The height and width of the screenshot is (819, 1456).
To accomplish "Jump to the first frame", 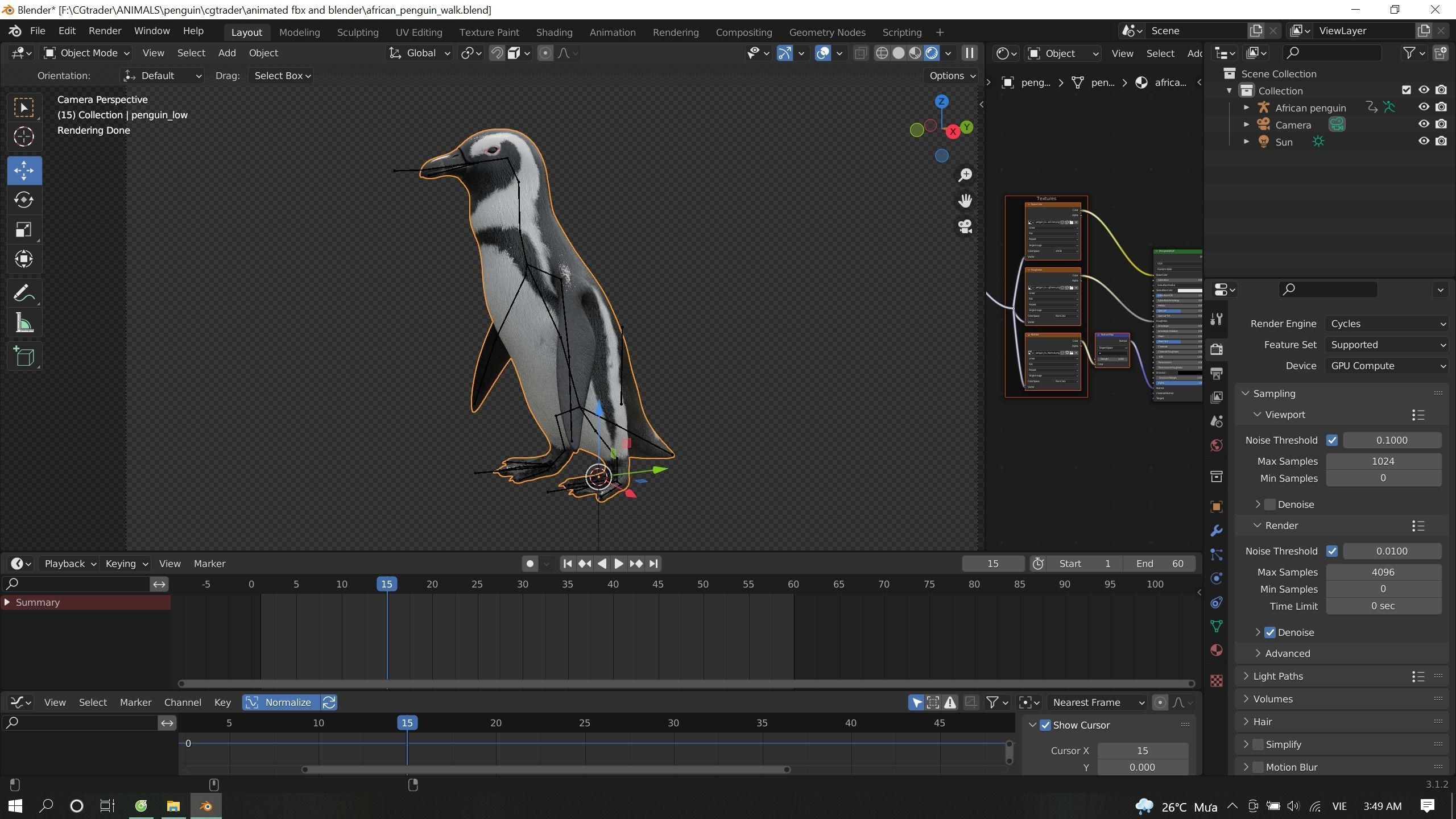I will pos(567,564).
